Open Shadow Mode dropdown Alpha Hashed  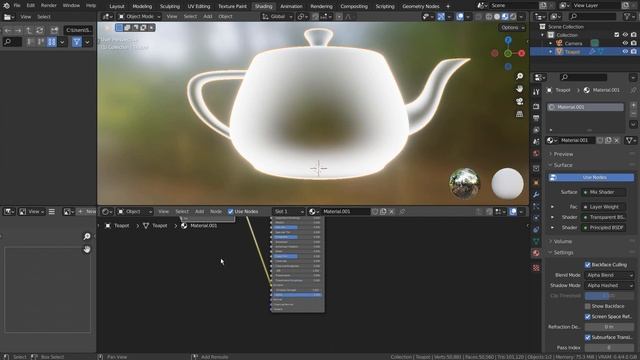609,286
